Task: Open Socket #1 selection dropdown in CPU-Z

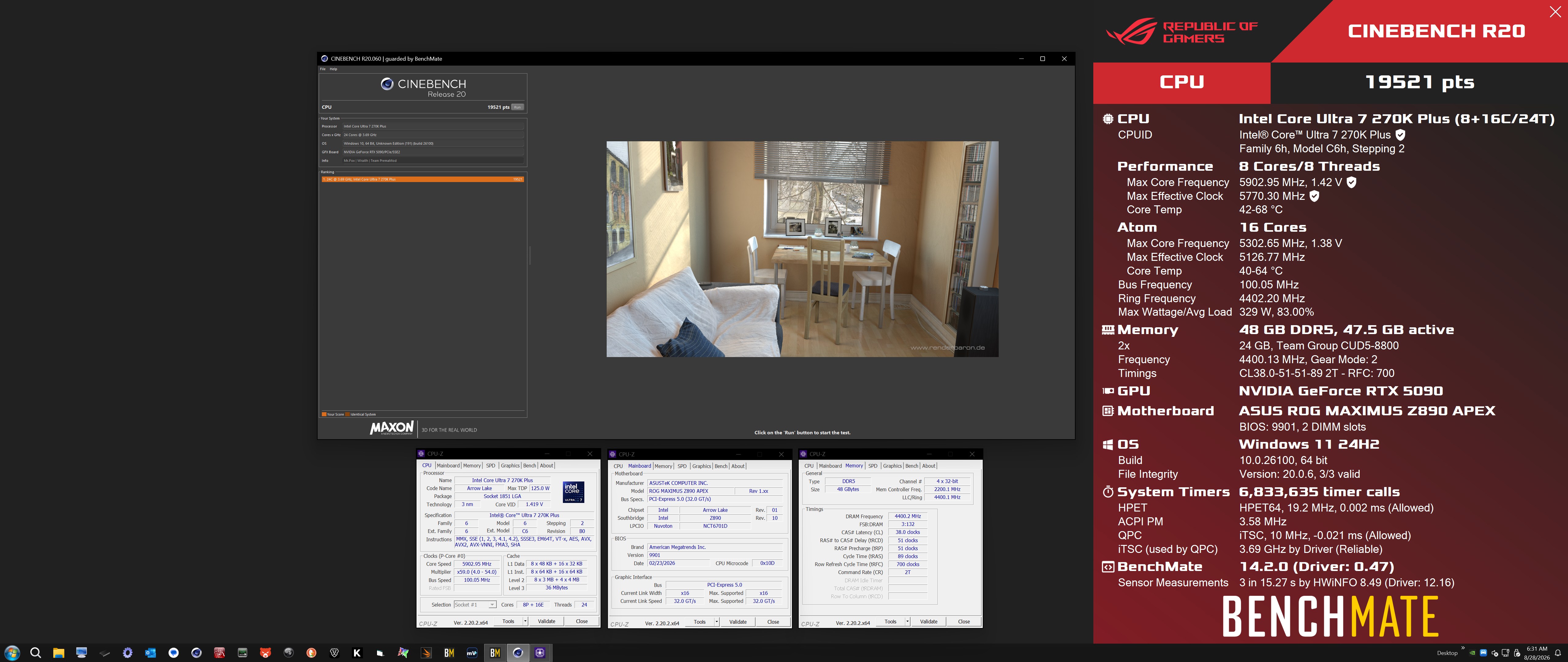Action: [475, 605]
